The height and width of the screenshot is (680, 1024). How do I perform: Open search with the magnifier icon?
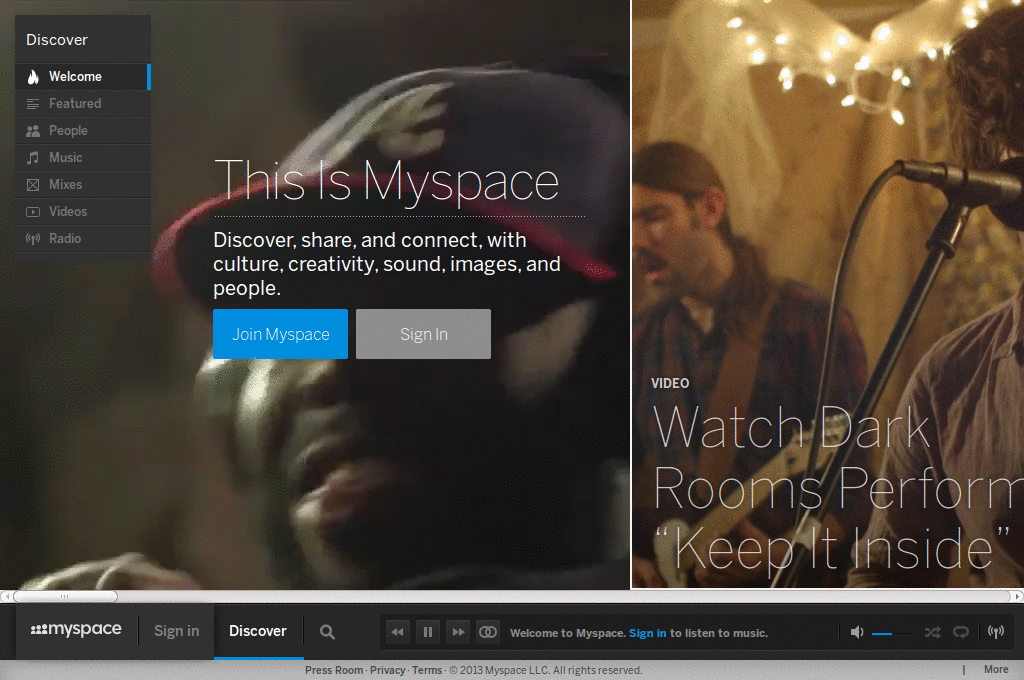click(327, 632)
